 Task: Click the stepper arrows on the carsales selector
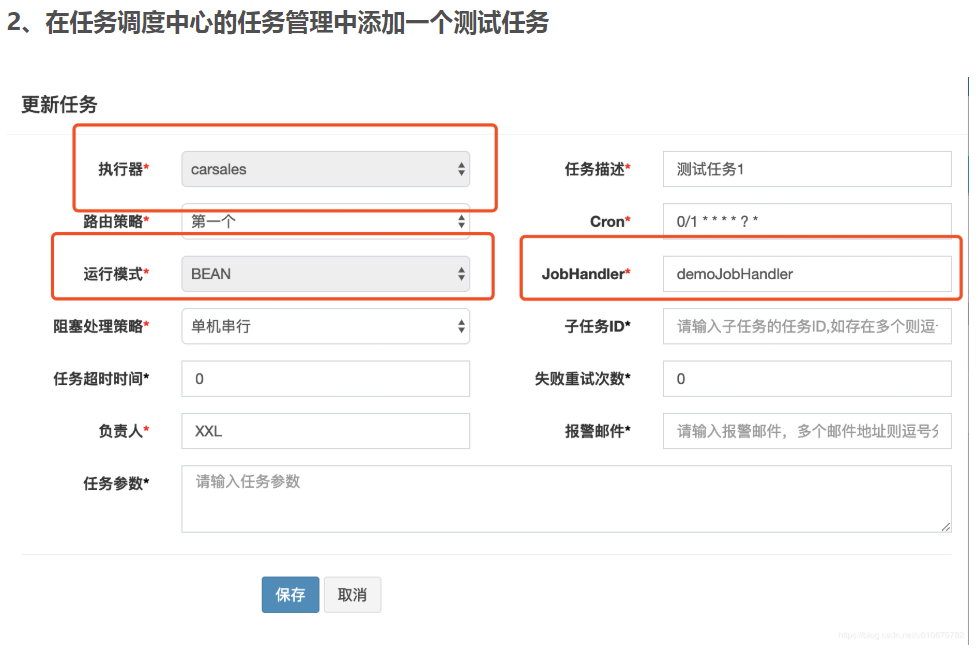(462, 169)
